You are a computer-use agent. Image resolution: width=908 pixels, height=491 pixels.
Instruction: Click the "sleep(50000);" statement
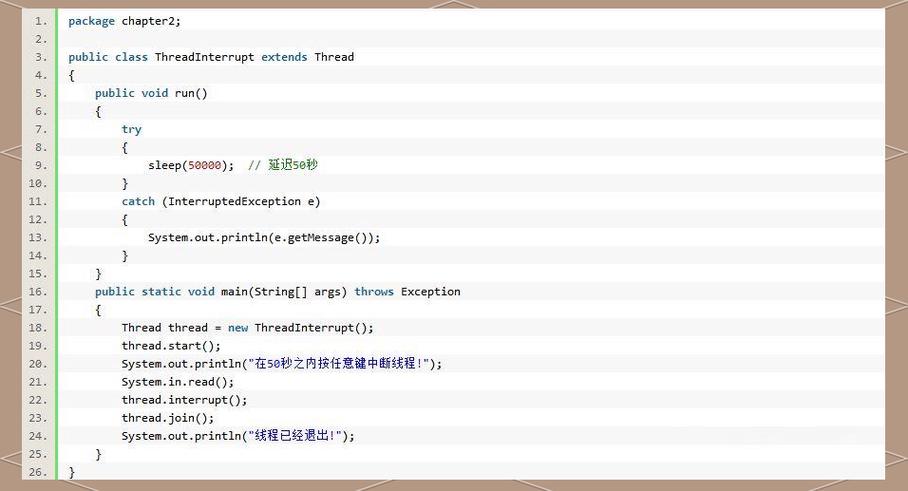[x=191, y=166]
